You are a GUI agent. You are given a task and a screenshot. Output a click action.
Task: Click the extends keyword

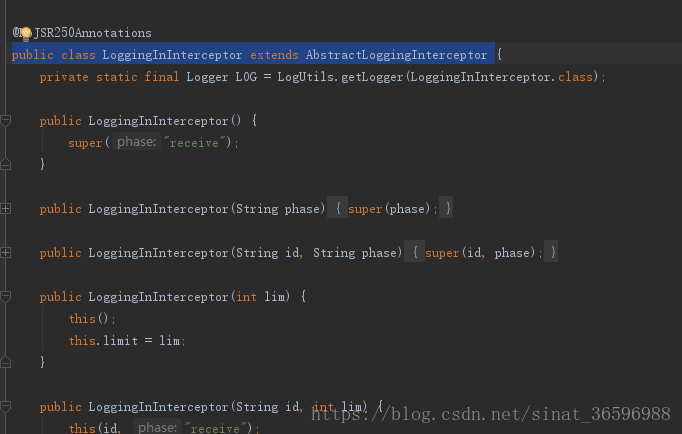click(x=274, y=55)
